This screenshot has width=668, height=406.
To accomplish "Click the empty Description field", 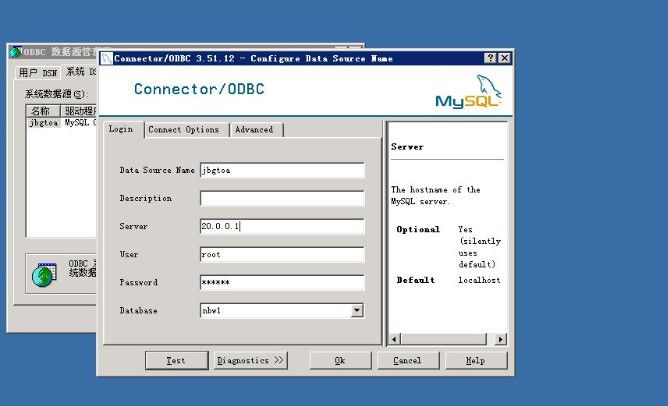I will pos(282,199).
